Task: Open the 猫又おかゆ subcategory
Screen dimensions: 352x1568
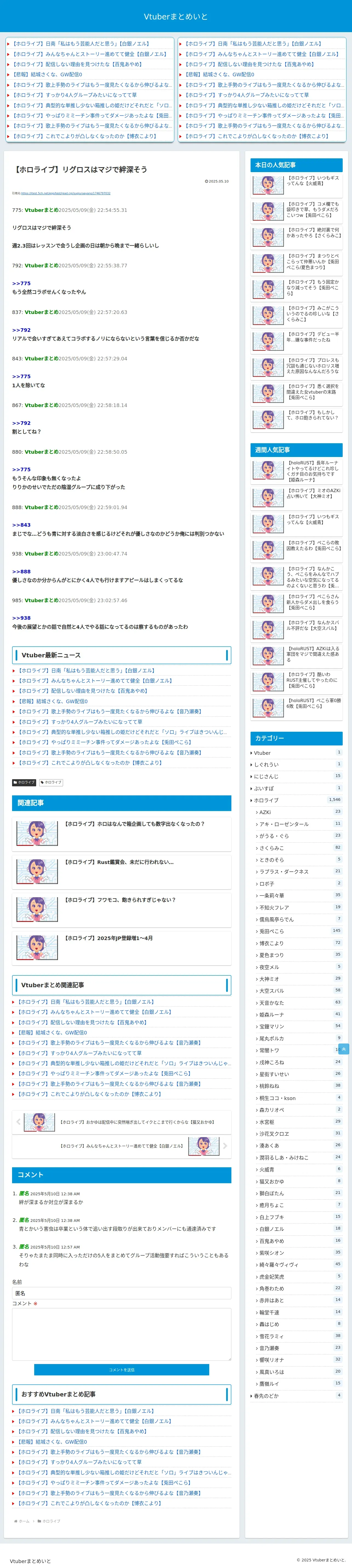Action: [x=299, y=1181]
